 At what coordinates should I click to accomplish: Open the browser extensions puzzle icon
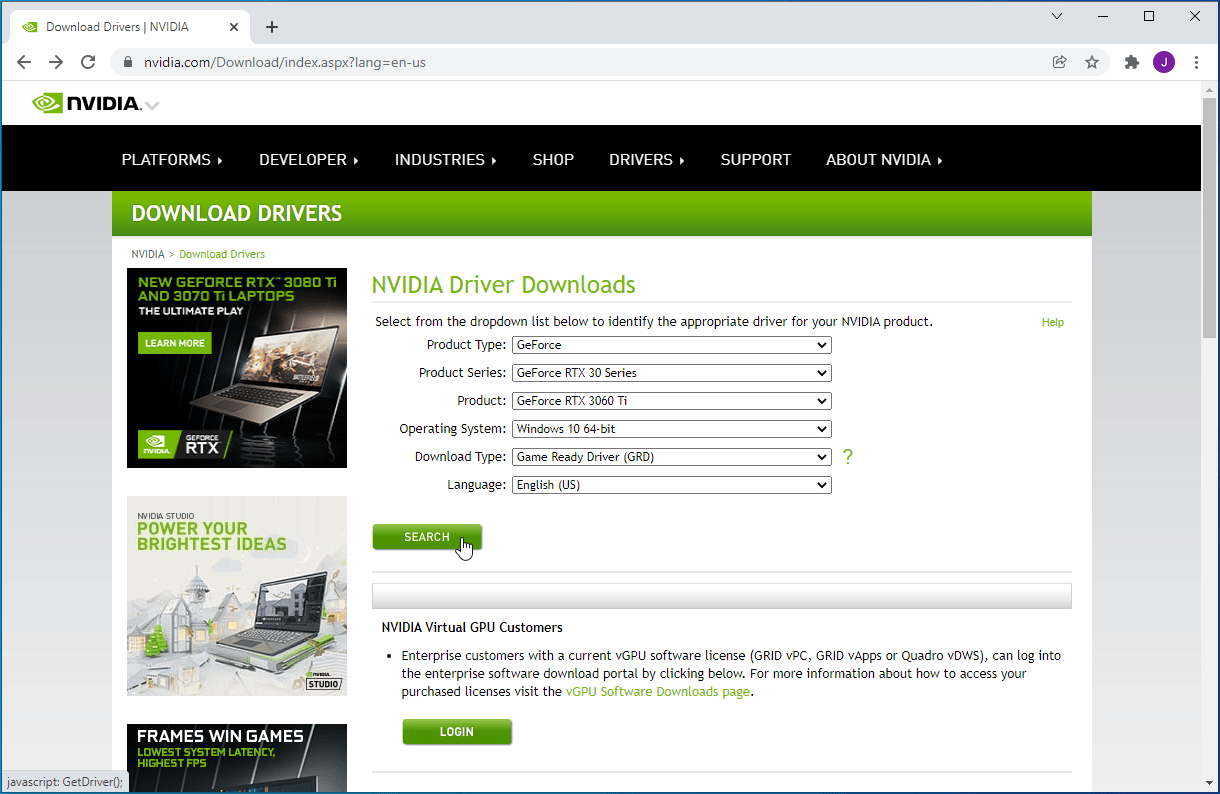(x=1132, y=62)
